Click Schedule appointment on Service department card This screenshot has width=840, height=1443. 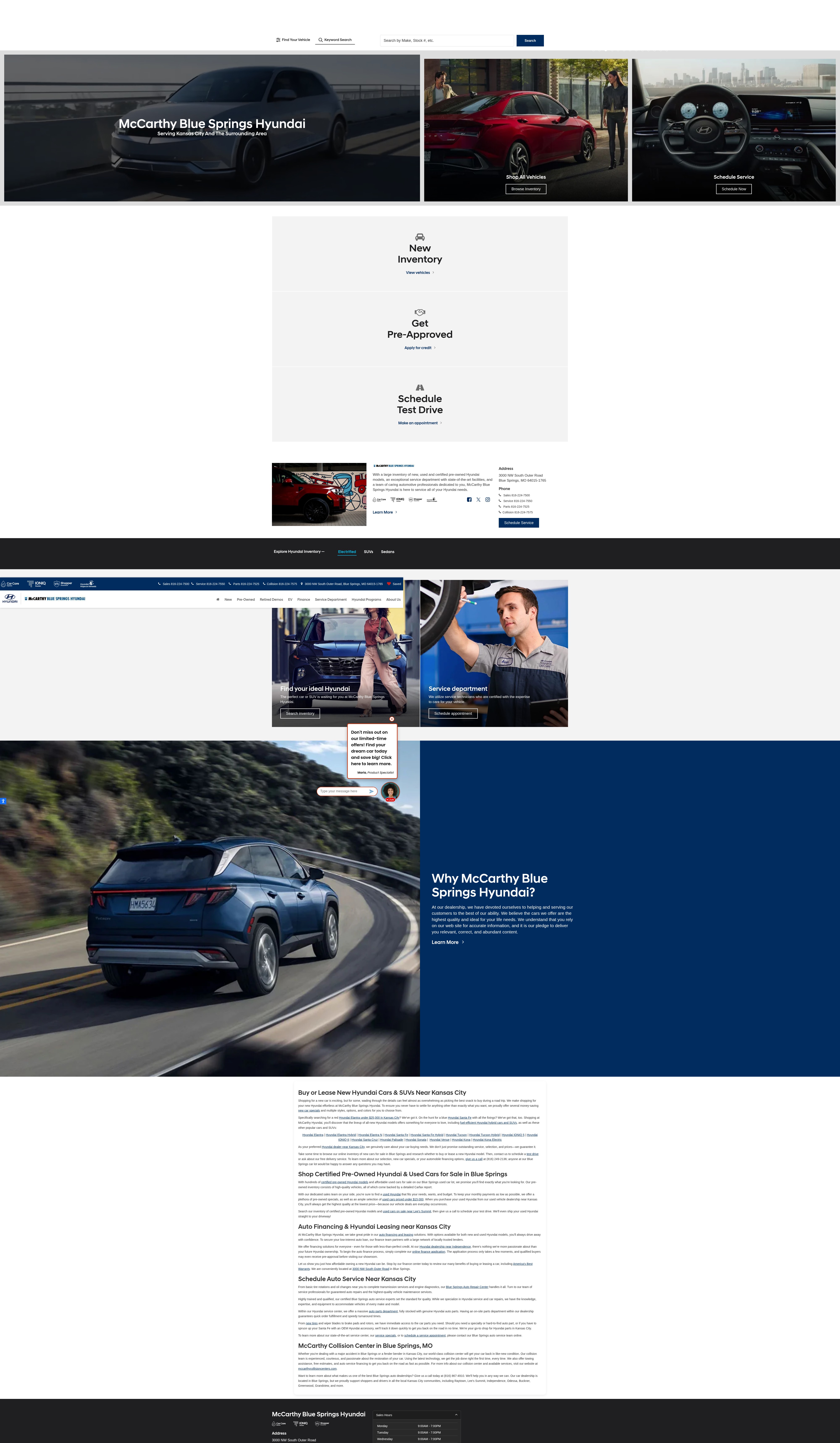click(453, 714)
